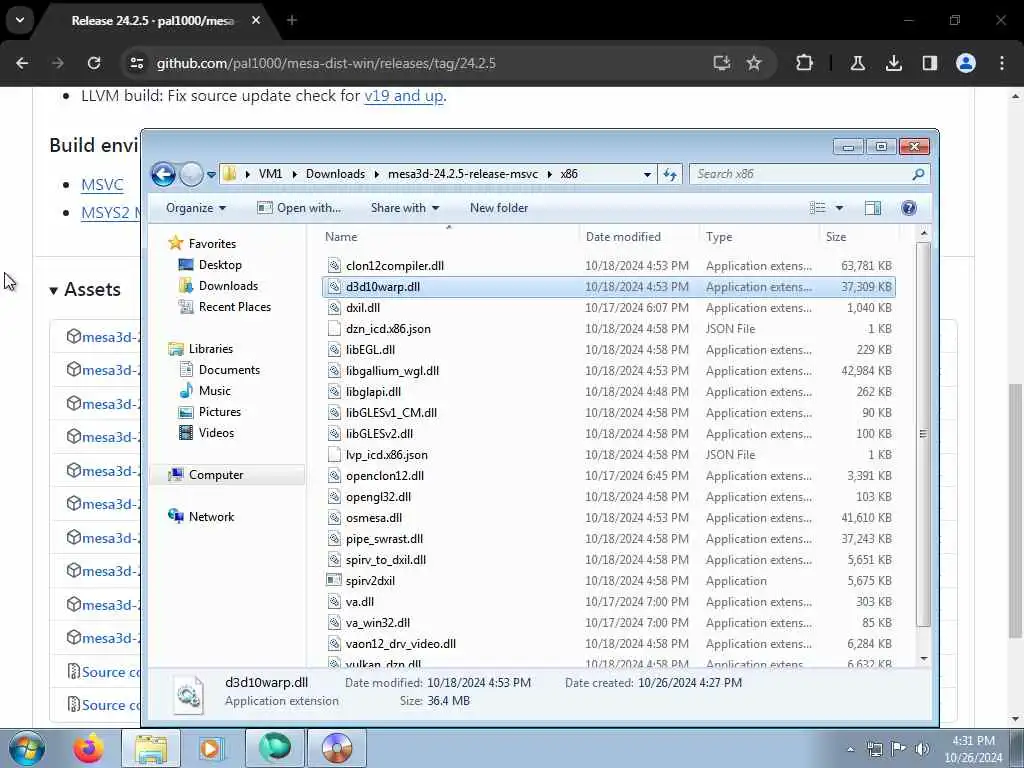Open the Organize menu
Viewport: 1024px width, 768px height.
(x=195, y=208)
